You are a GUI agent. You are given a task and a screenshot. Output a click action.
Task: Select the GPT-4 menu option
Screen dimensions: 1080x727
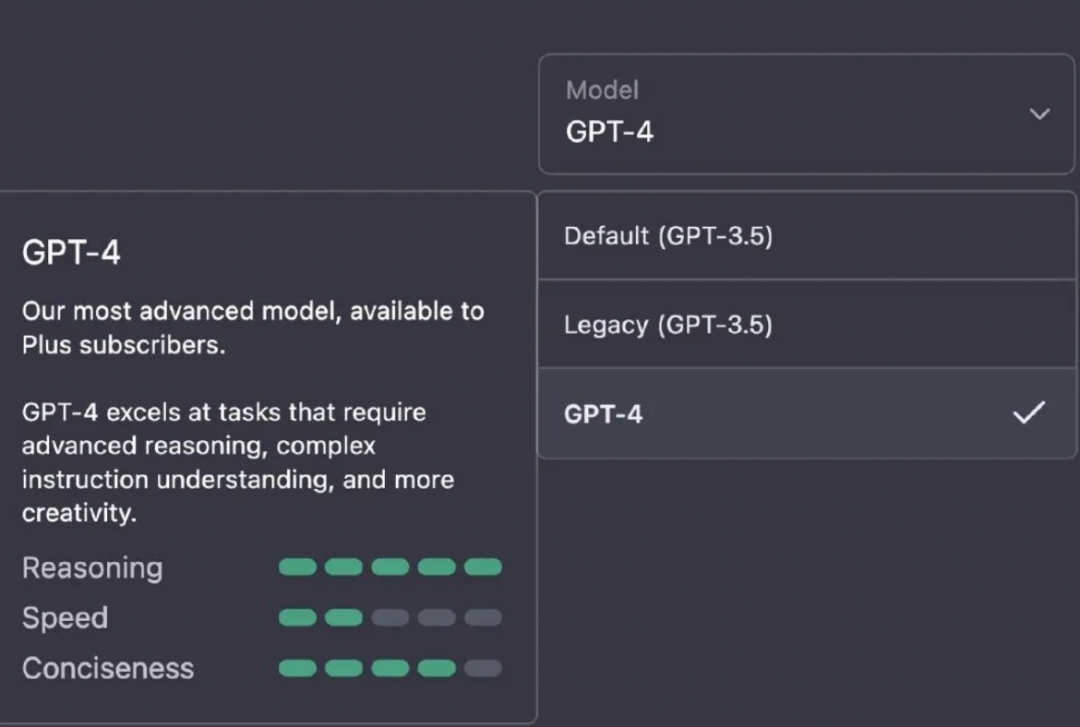(x=604, y=414)
